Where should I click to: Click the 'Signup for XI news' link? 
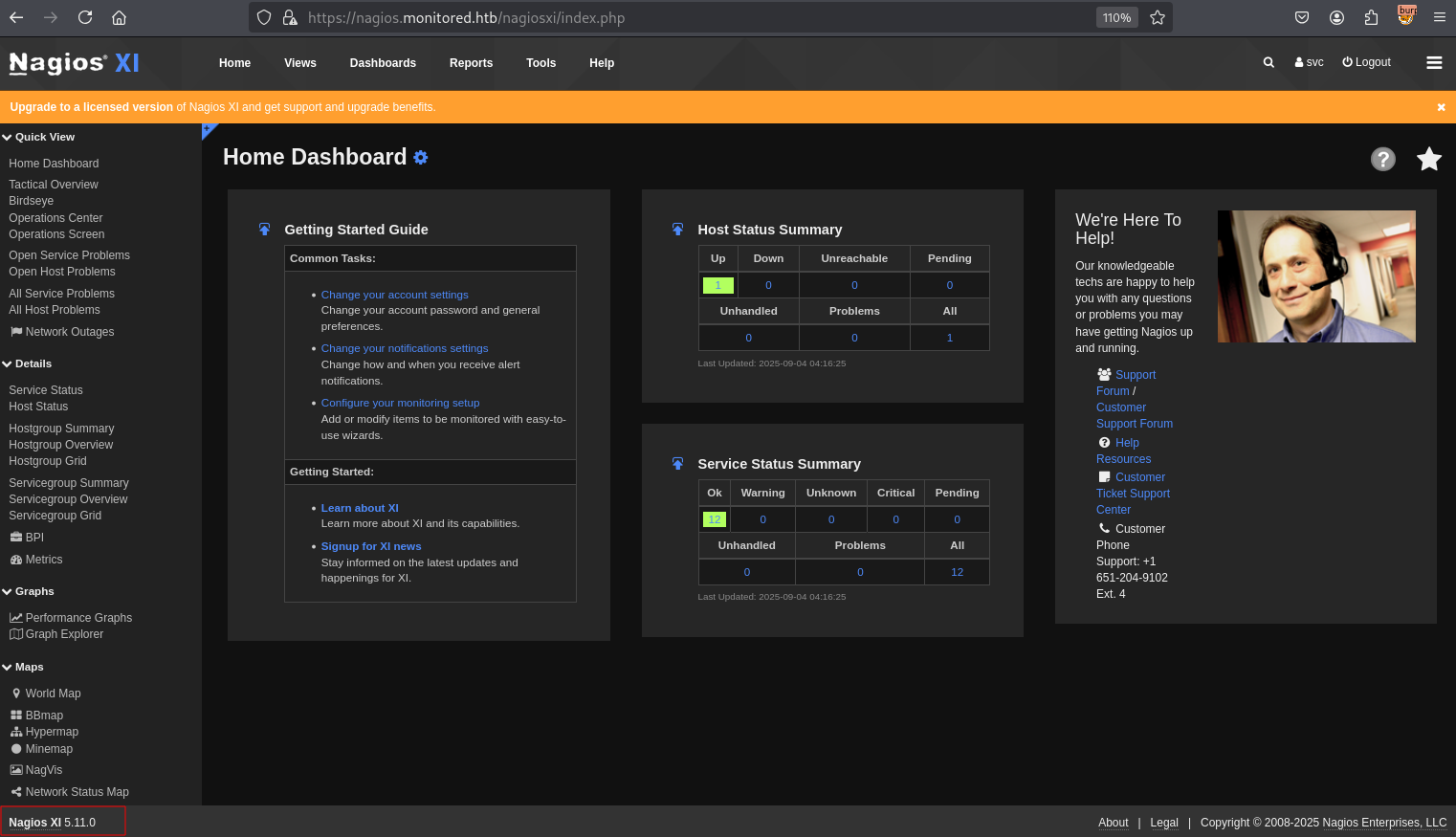pos(371,546)
